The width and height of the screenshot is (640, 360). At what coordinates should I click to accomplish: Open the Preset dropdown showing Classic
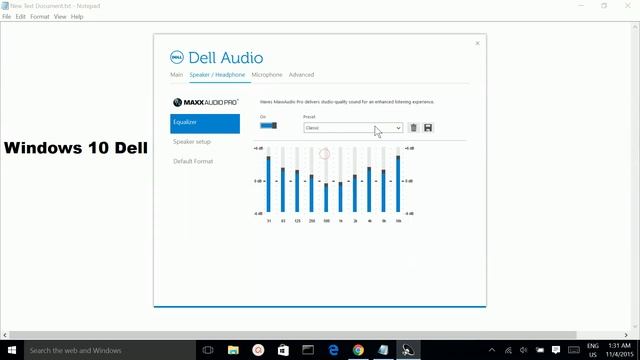pos(353,128)
